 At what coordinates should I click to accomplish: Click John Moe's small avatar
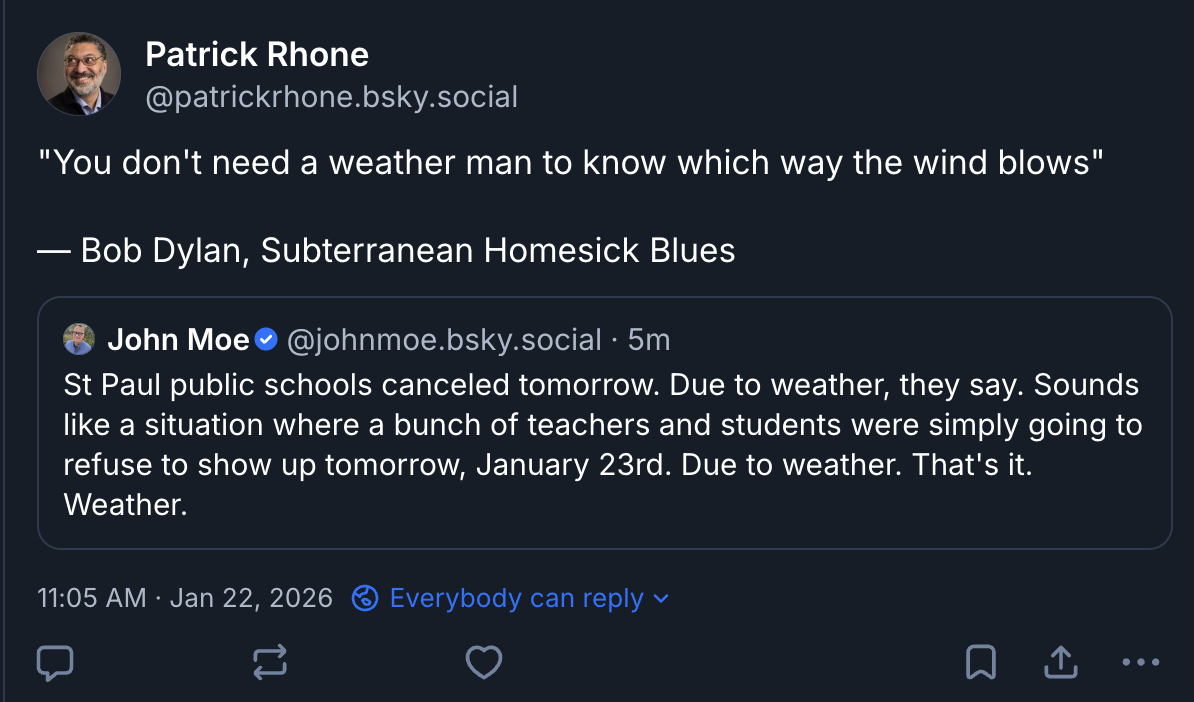(x=79, y=340)
